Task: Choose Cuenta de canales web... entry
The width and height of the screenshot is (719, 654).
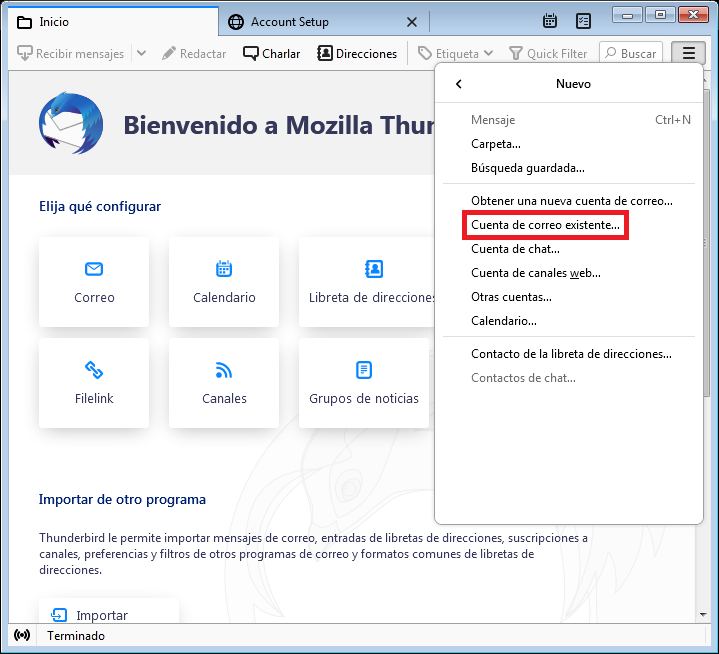Action: (x=569, y=273)
